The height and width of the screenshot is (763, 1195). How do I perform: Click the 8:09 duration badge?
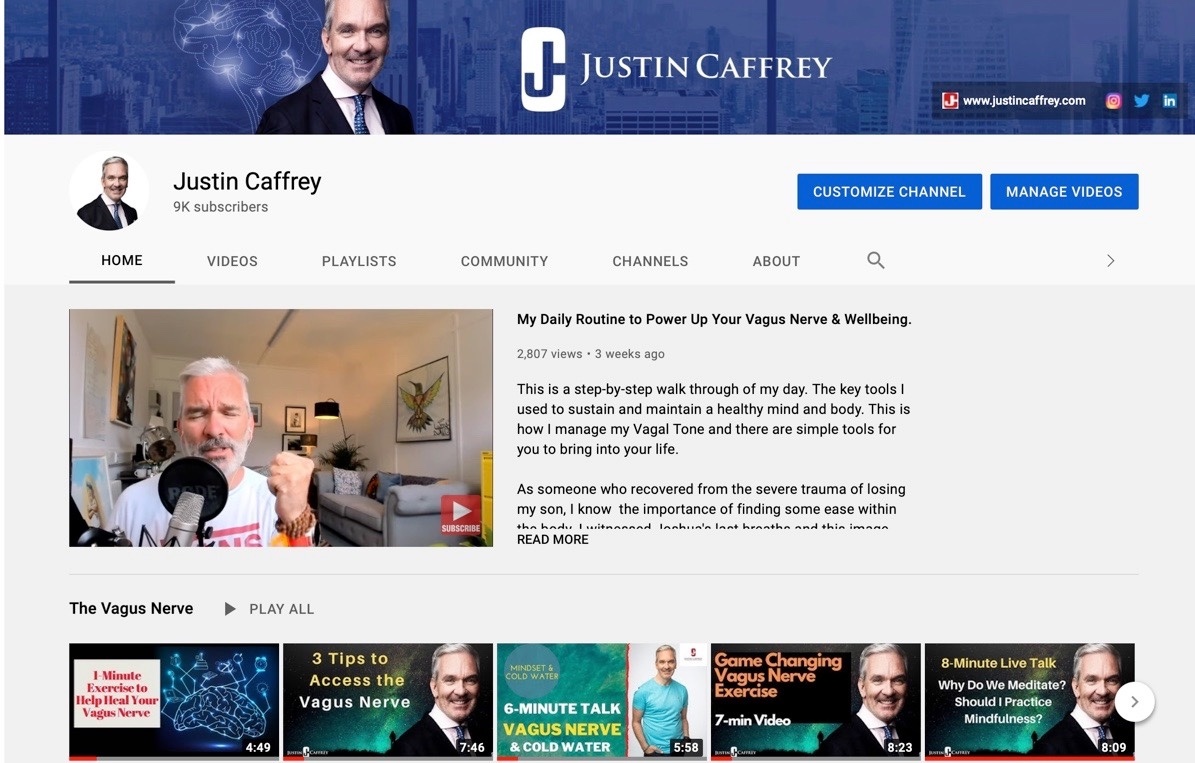[1113, 748]
